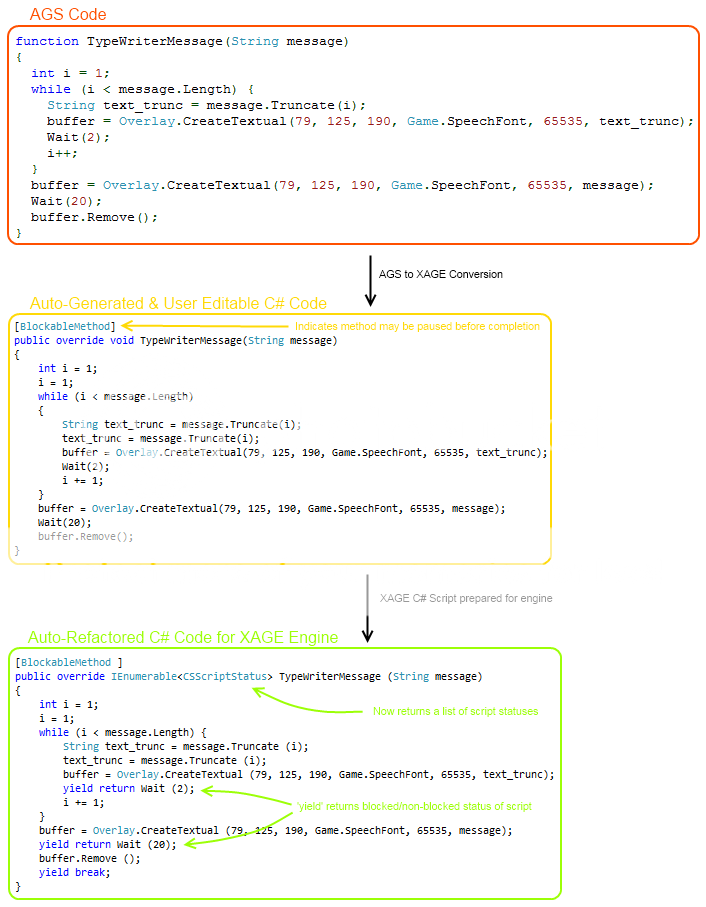Click the "yield return Wait (2);" line
Screen dimensions: 706x907
click(x=128, y=788)
